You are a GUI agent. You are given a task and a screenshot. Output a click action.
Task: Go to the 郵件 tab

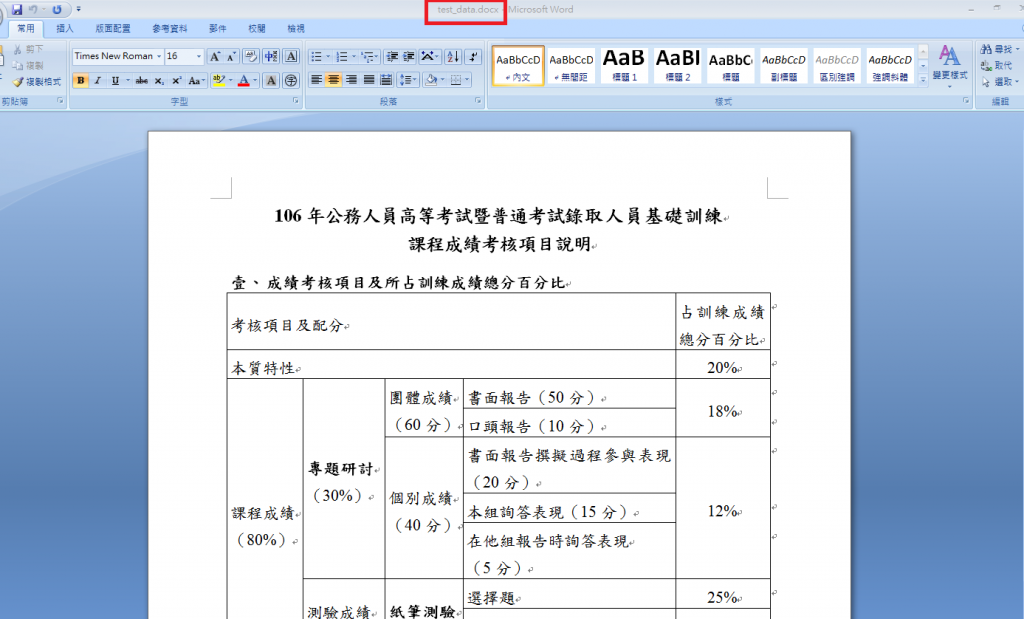point(217,29)
